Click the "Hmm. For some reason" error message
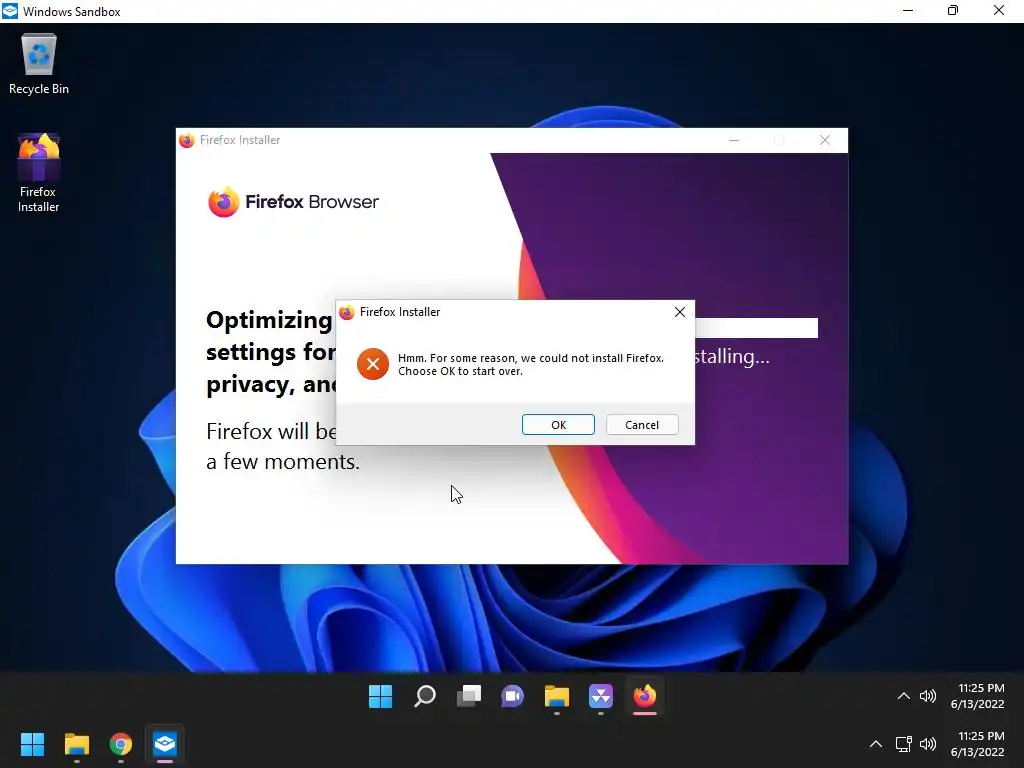This screenshot has width=1024, height=768. tap(530, 364)
